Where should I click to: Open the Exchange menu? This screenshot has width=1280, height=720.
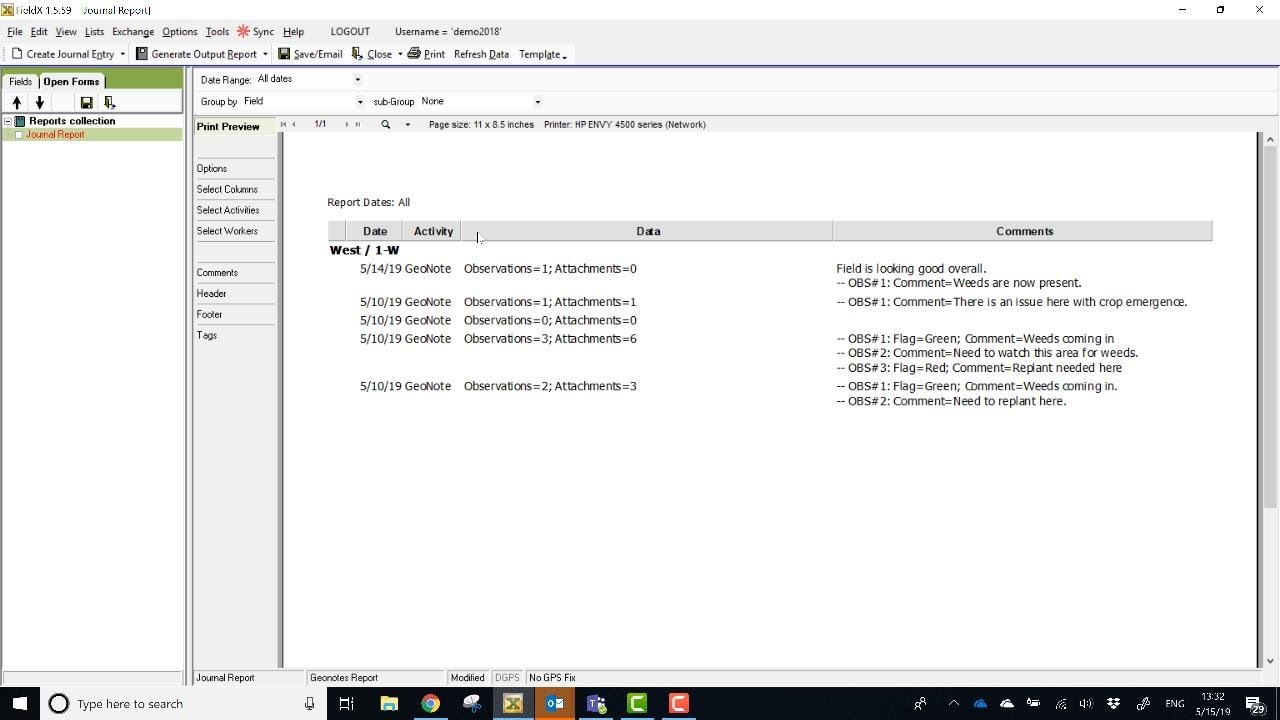coord(133,32)
